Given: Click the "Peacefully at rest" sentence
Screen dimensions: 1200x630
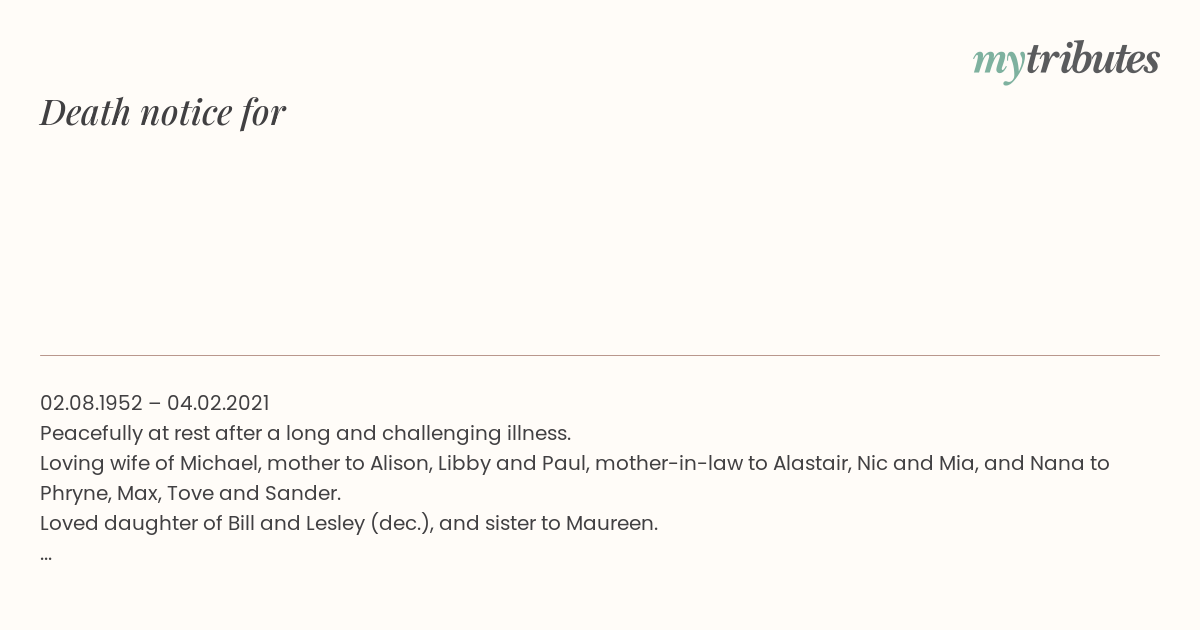Looking at the screenshot, I should 305,433.
